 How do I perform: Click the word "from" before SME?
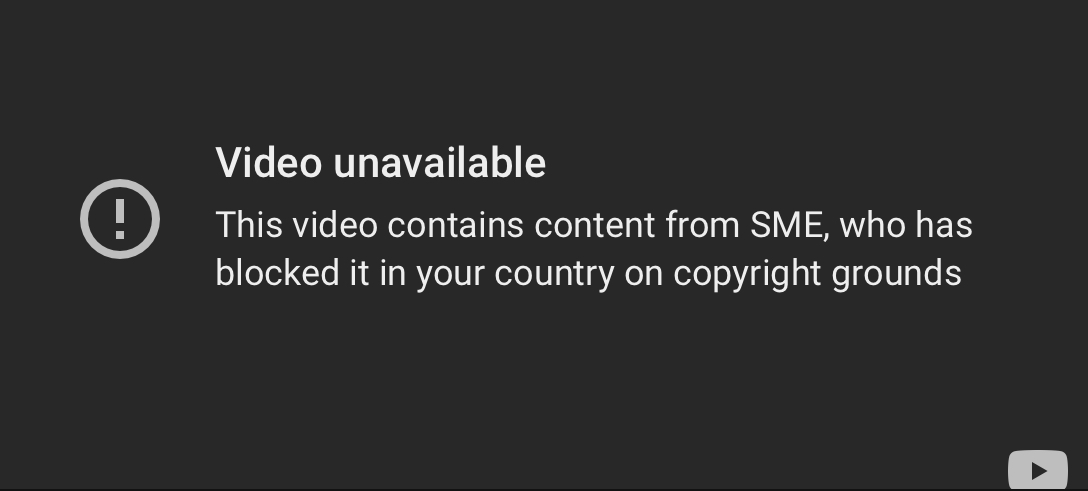click(x=702, y=225)
